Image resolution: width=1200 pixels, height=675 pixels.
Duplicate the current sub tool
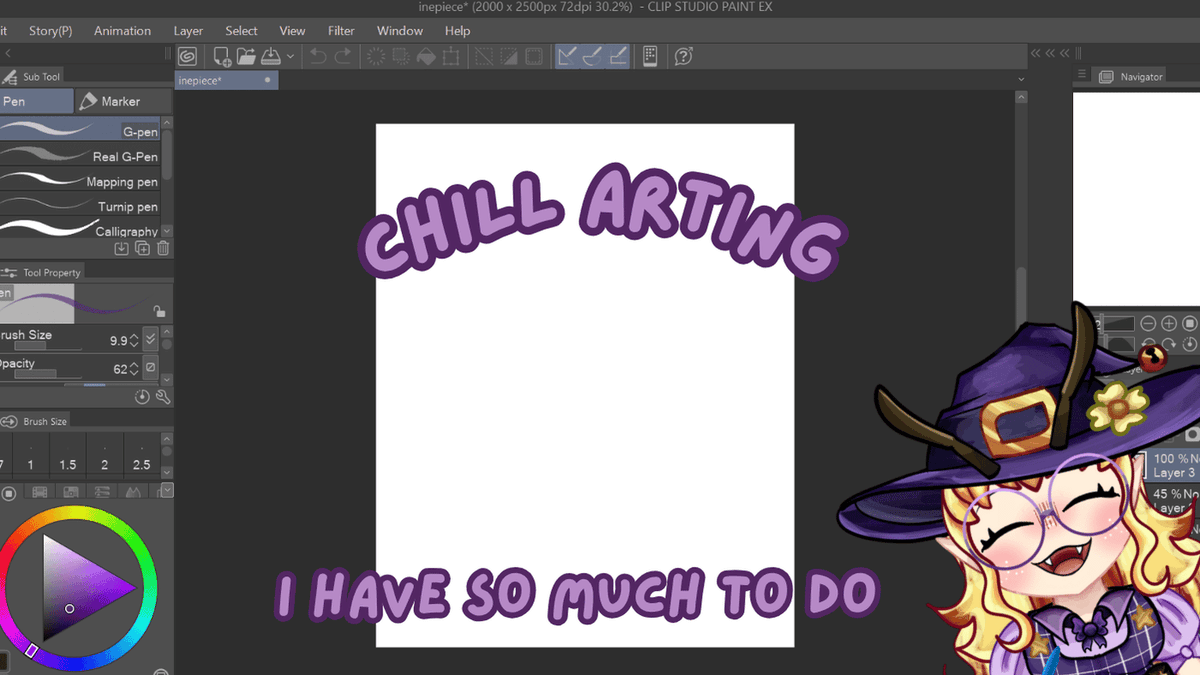142,248
